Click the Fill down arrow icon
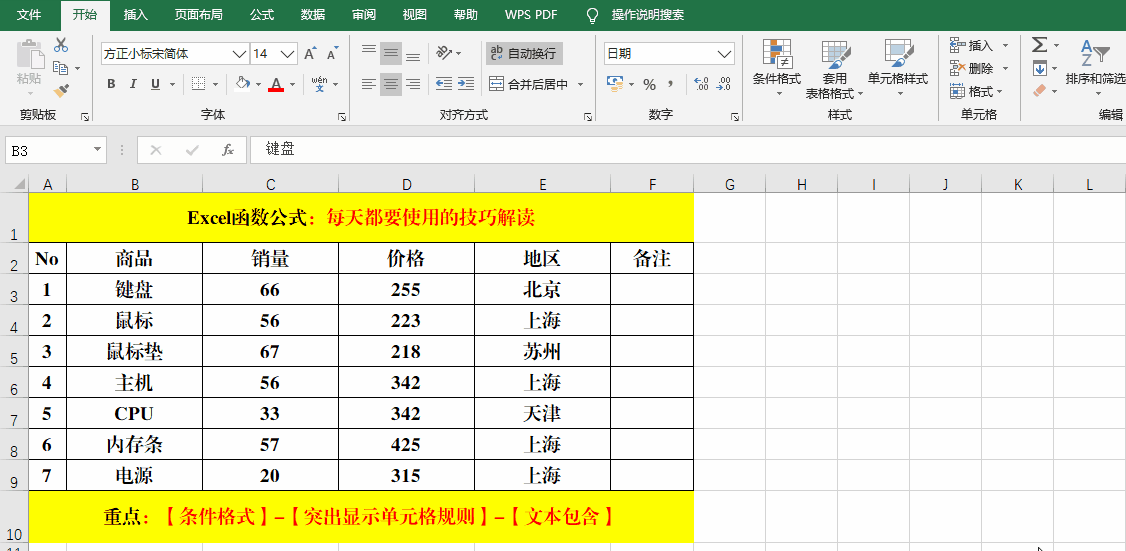 pos(1039,69)
